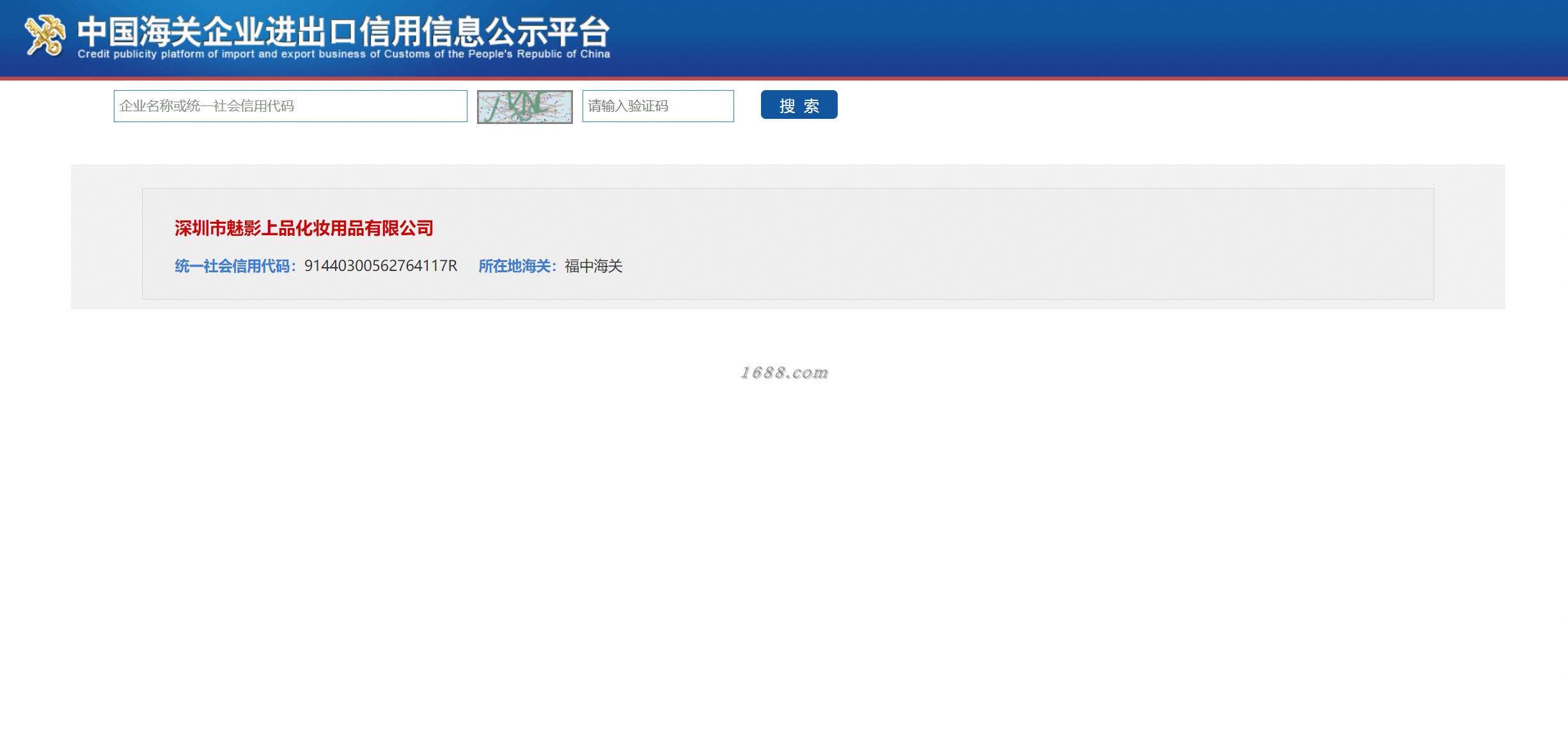Click the 1688.com watermark text
This screenshot has width=1568, height=742.
(784, 373)
